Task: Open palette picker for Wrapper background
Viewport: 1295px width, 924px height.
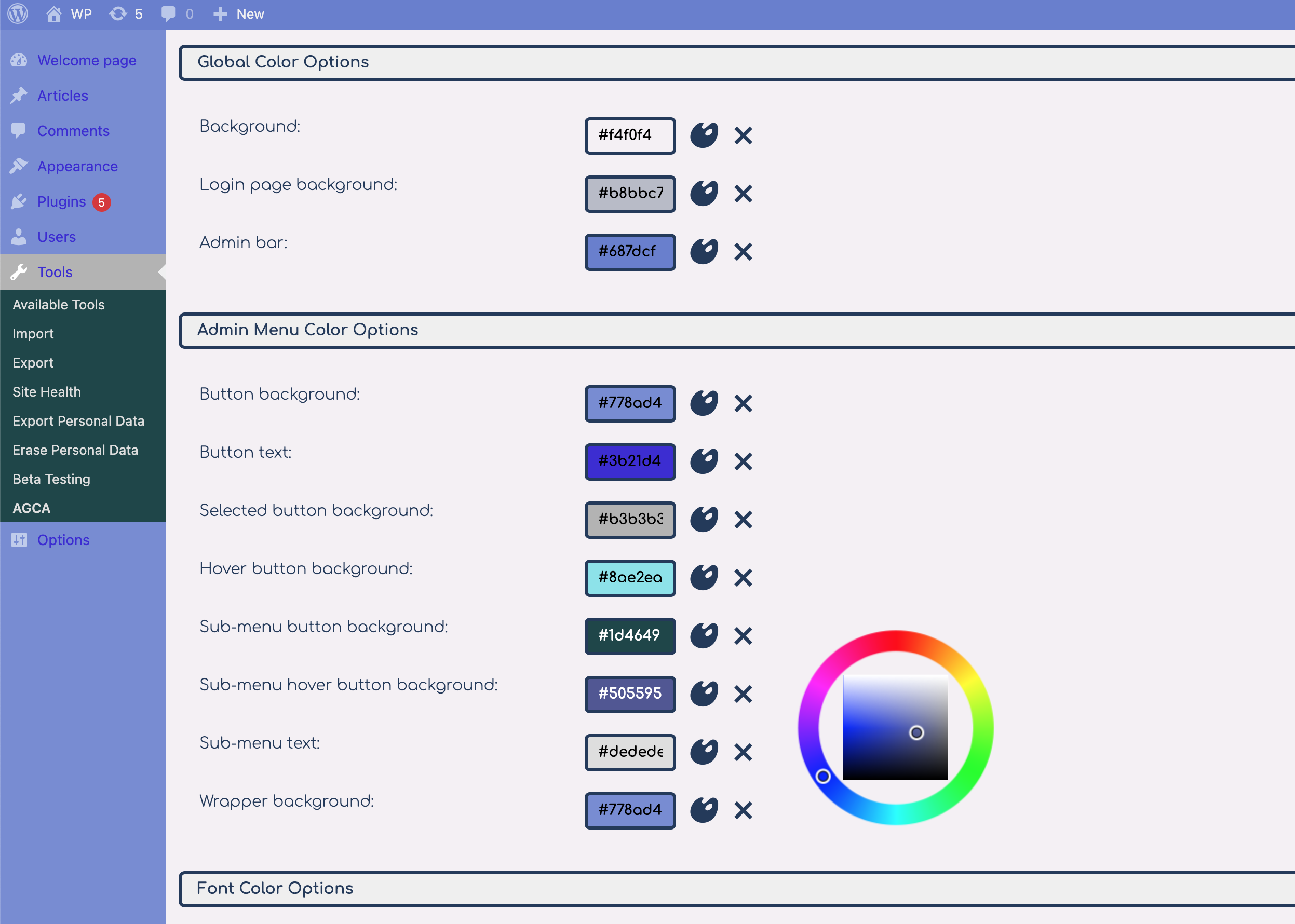Action: click(704, 810)
